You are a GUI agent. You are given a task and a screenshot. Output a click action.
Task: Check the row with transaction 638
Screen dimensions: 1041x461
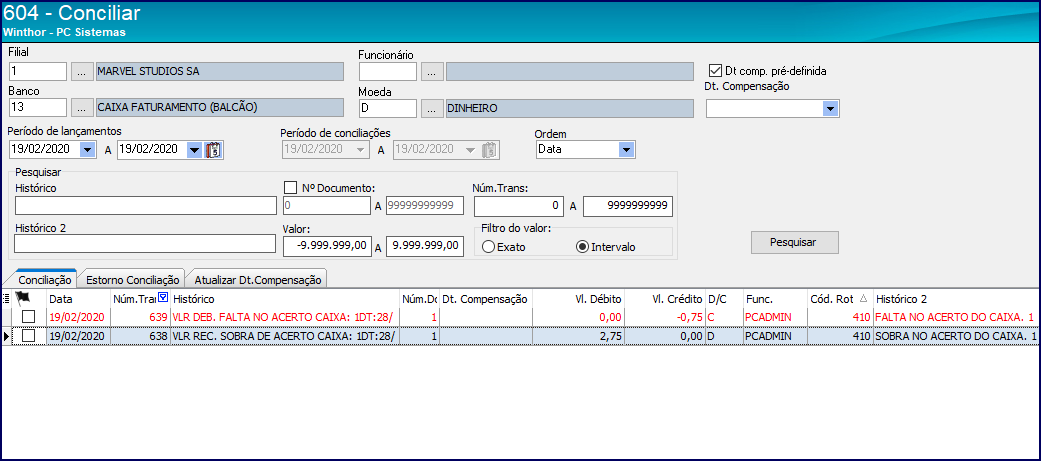pyautogui.click(x=29, y=336)
